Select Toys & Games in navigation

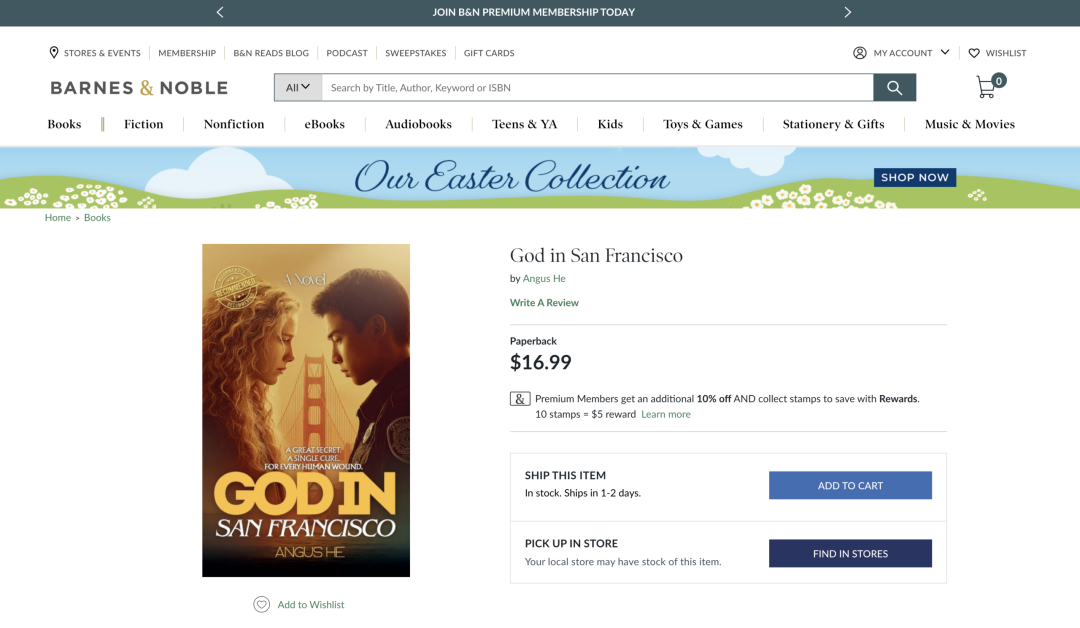[702, 124]
